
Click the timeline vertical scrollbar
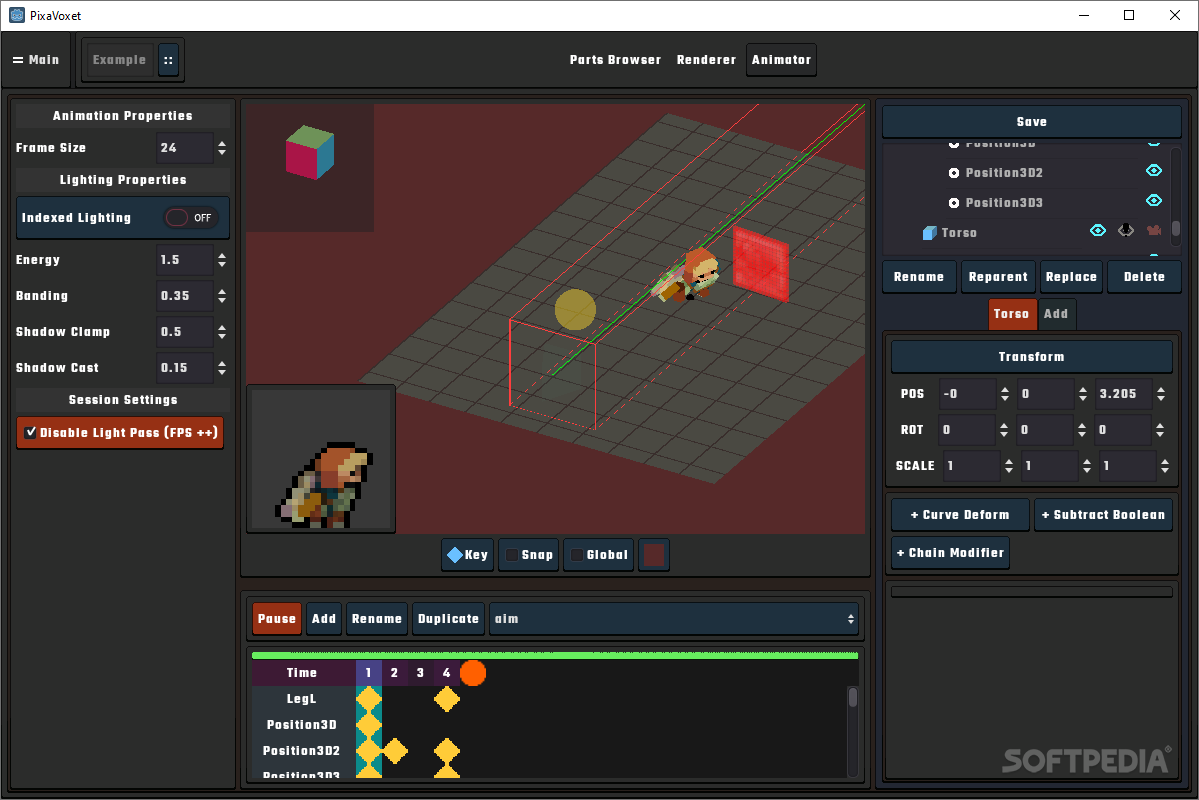click(x=853, y=730)
